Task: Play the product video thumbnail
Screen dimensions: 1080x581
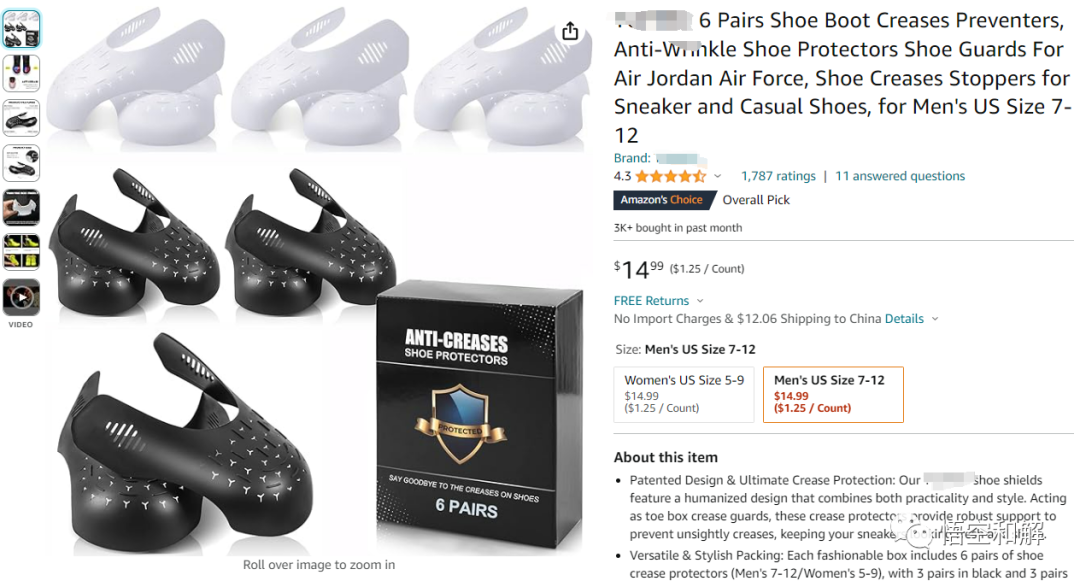Action: coord(21,297)
